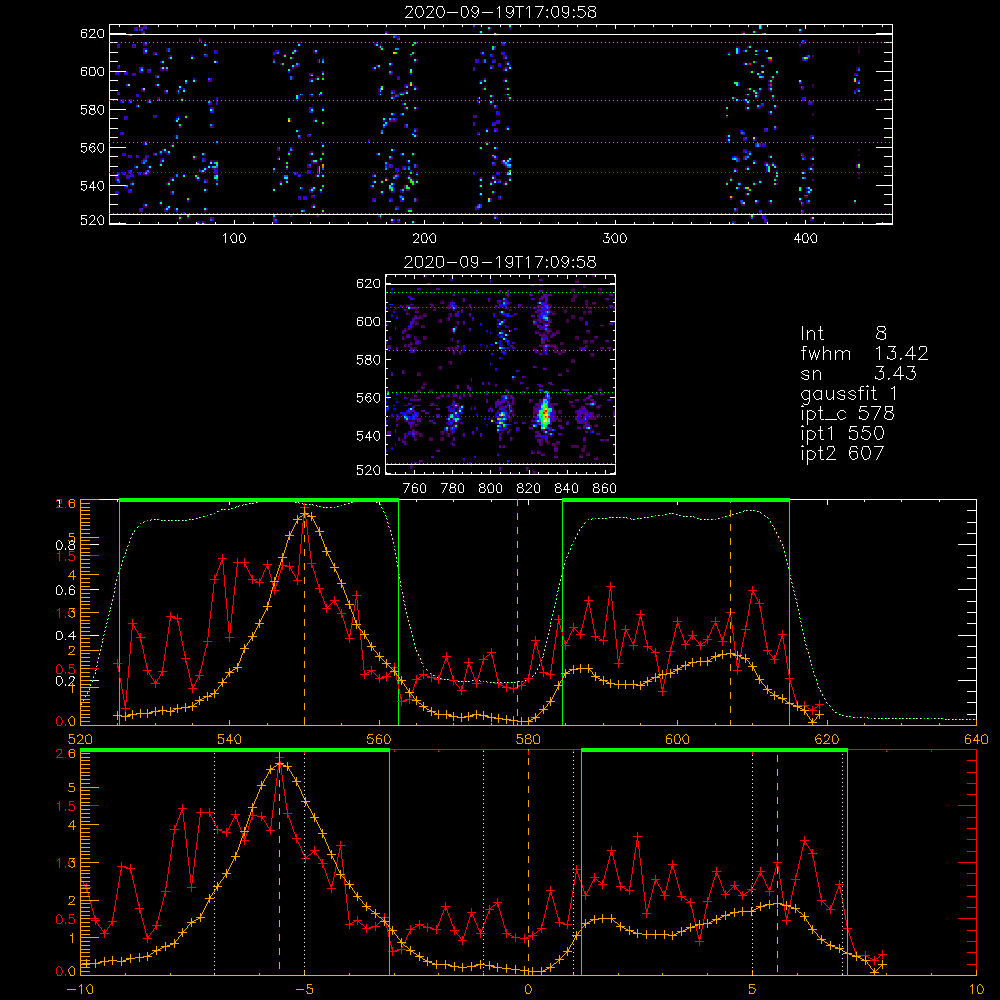Click x-axis label 800 on middle plot
Viewport: 1000px width, 1000px height.
point(490,489)
